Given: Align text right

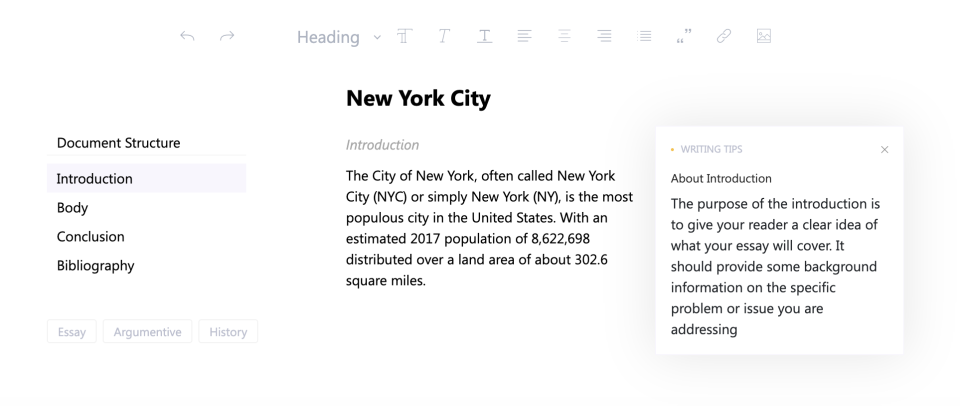Looking at the screenshot, I should coord(604,36).
